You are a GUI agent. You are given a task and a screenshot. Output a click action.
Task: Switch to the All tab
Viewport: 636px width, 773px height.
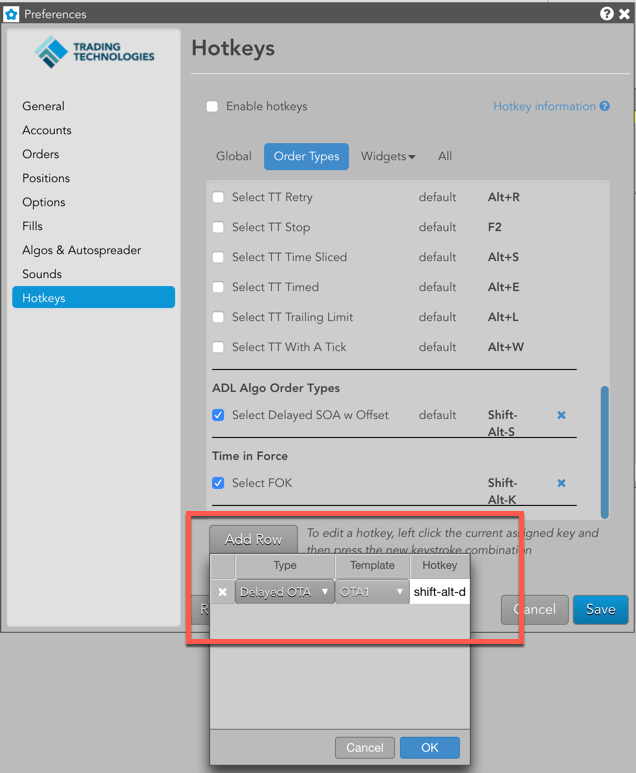(445, 156)
